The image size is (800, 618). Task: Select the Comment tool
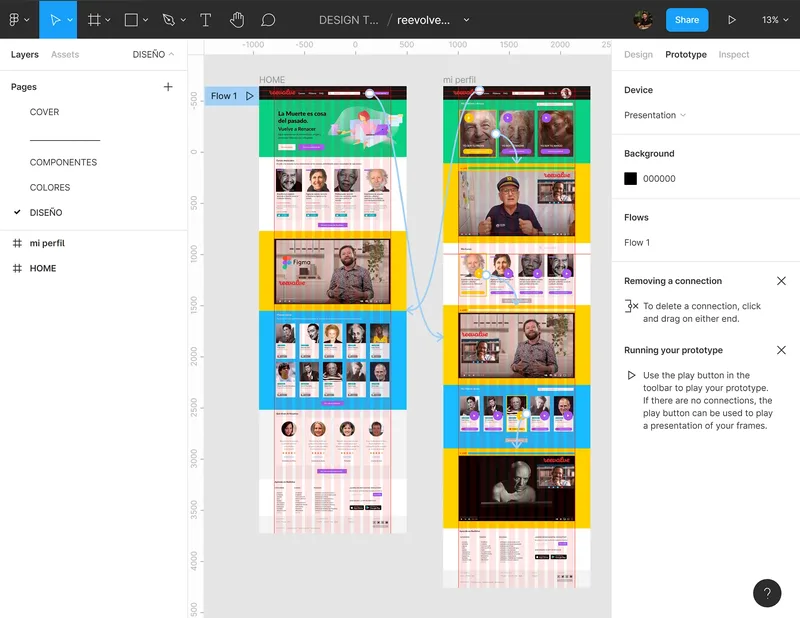tap(268, 20)
